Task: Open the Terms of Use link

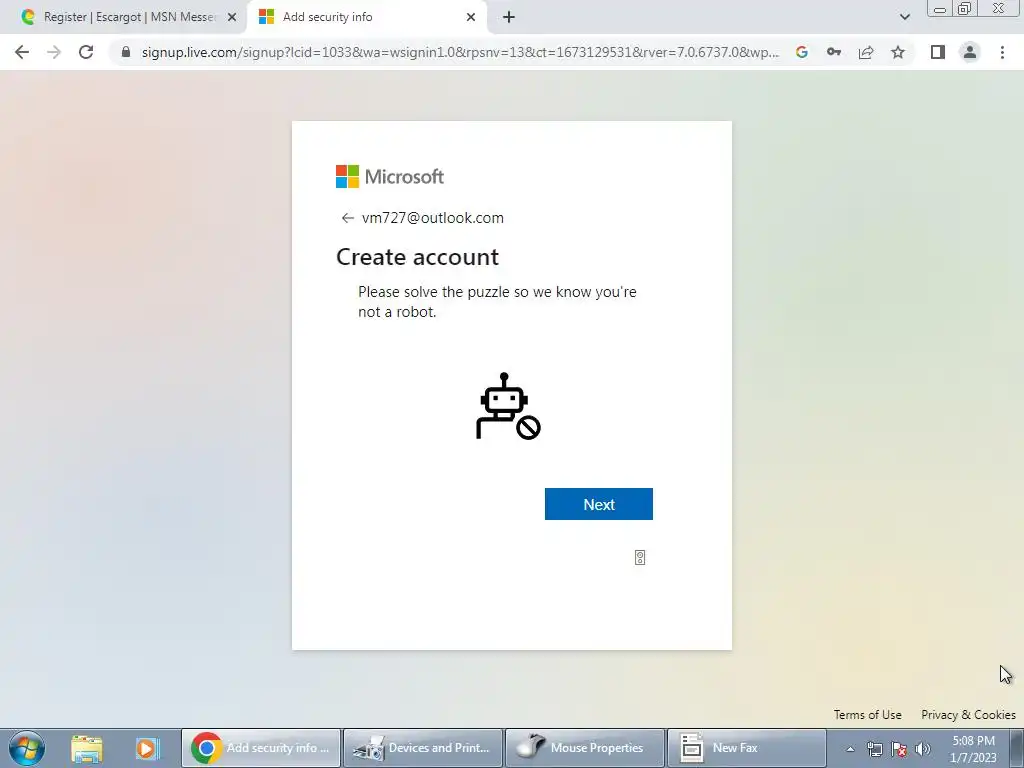Action: (867, 714)
